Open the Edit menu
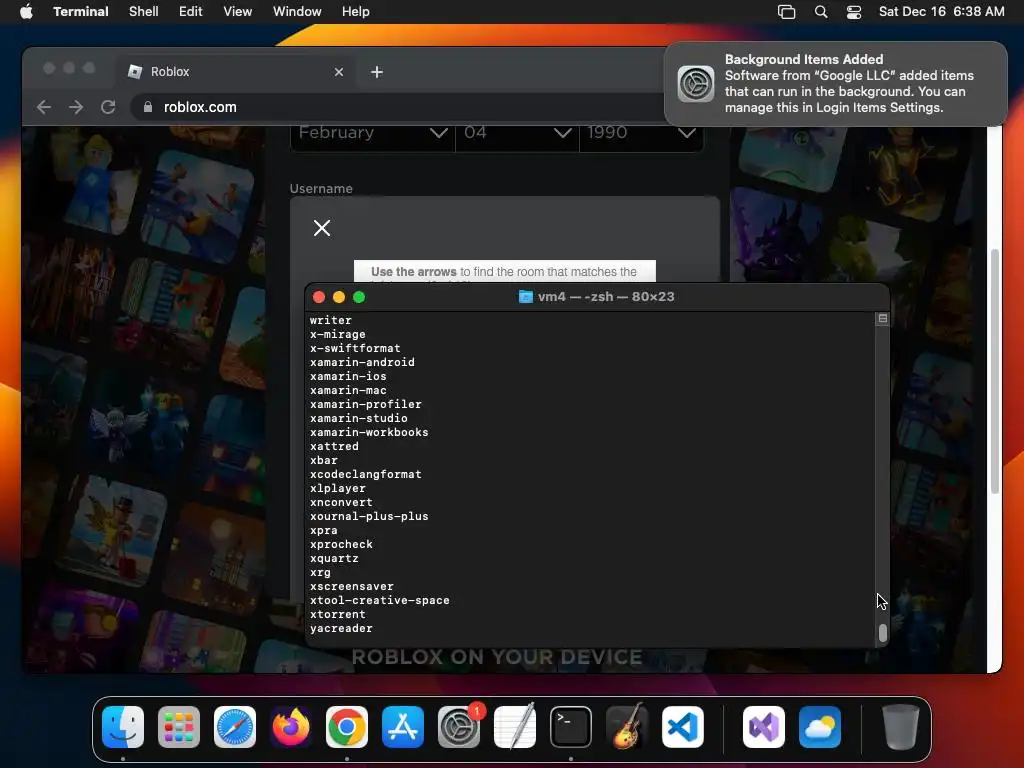1024x768 pixels. 191,12
